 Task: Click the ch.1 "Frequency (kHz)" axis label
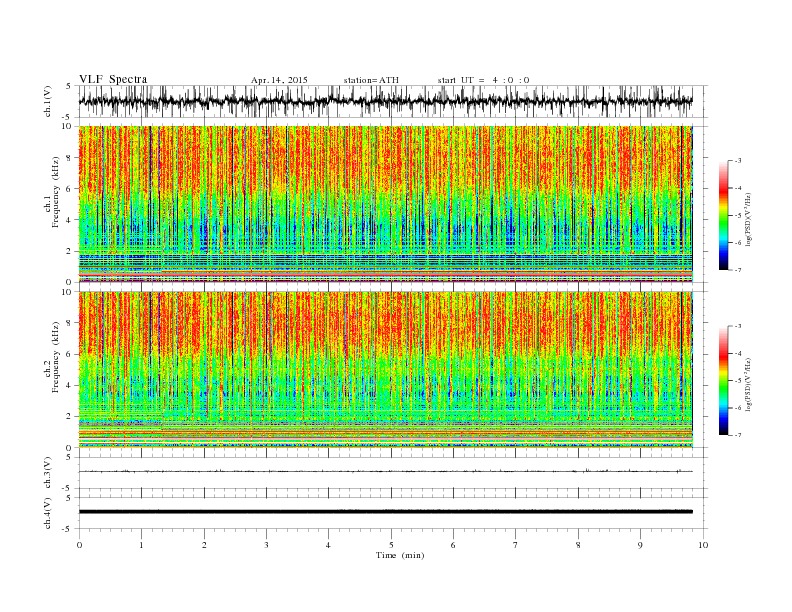(55, 191)
